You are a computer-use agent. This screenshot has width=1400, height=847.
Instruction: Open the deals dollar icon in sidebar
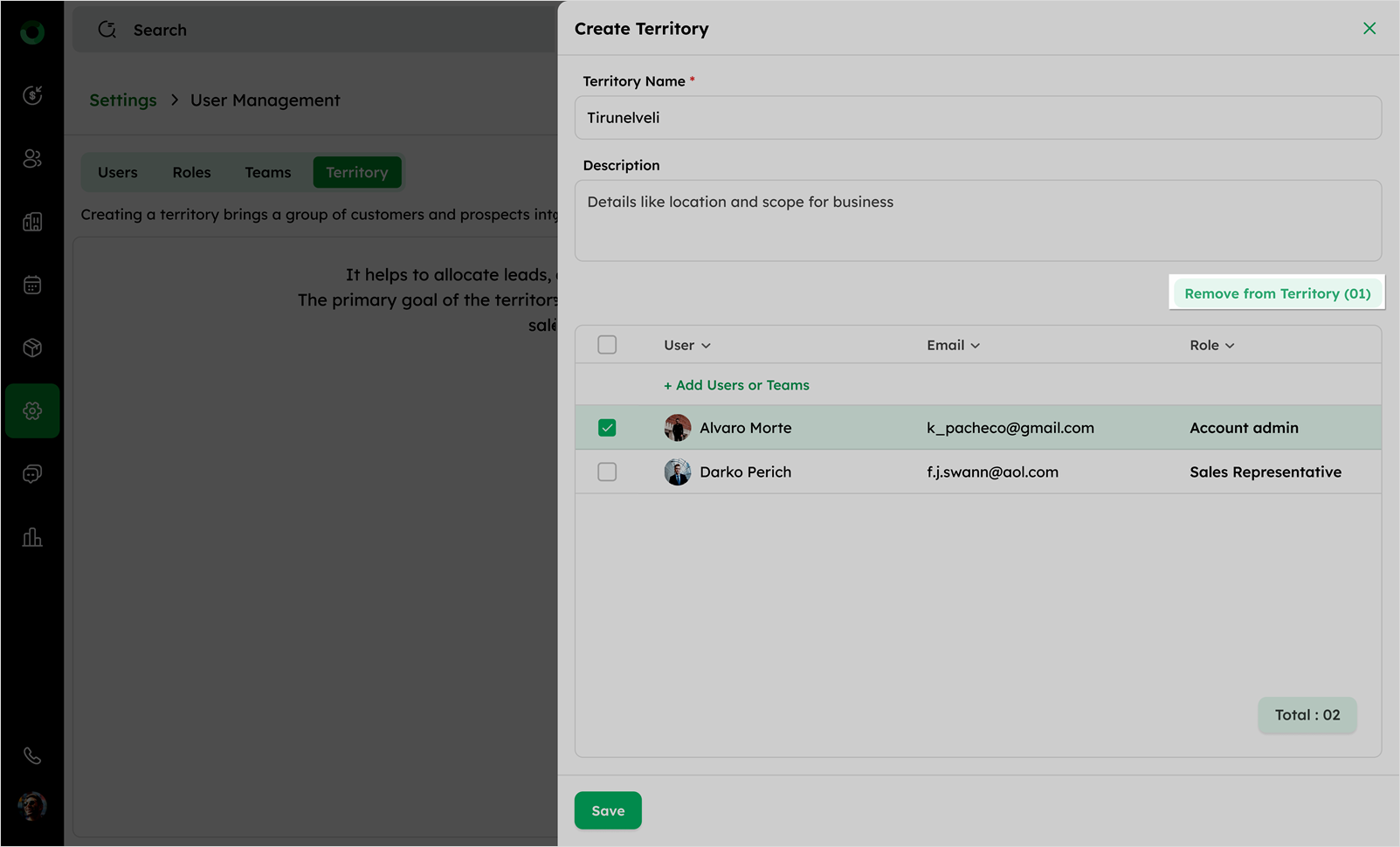point(32,95)
